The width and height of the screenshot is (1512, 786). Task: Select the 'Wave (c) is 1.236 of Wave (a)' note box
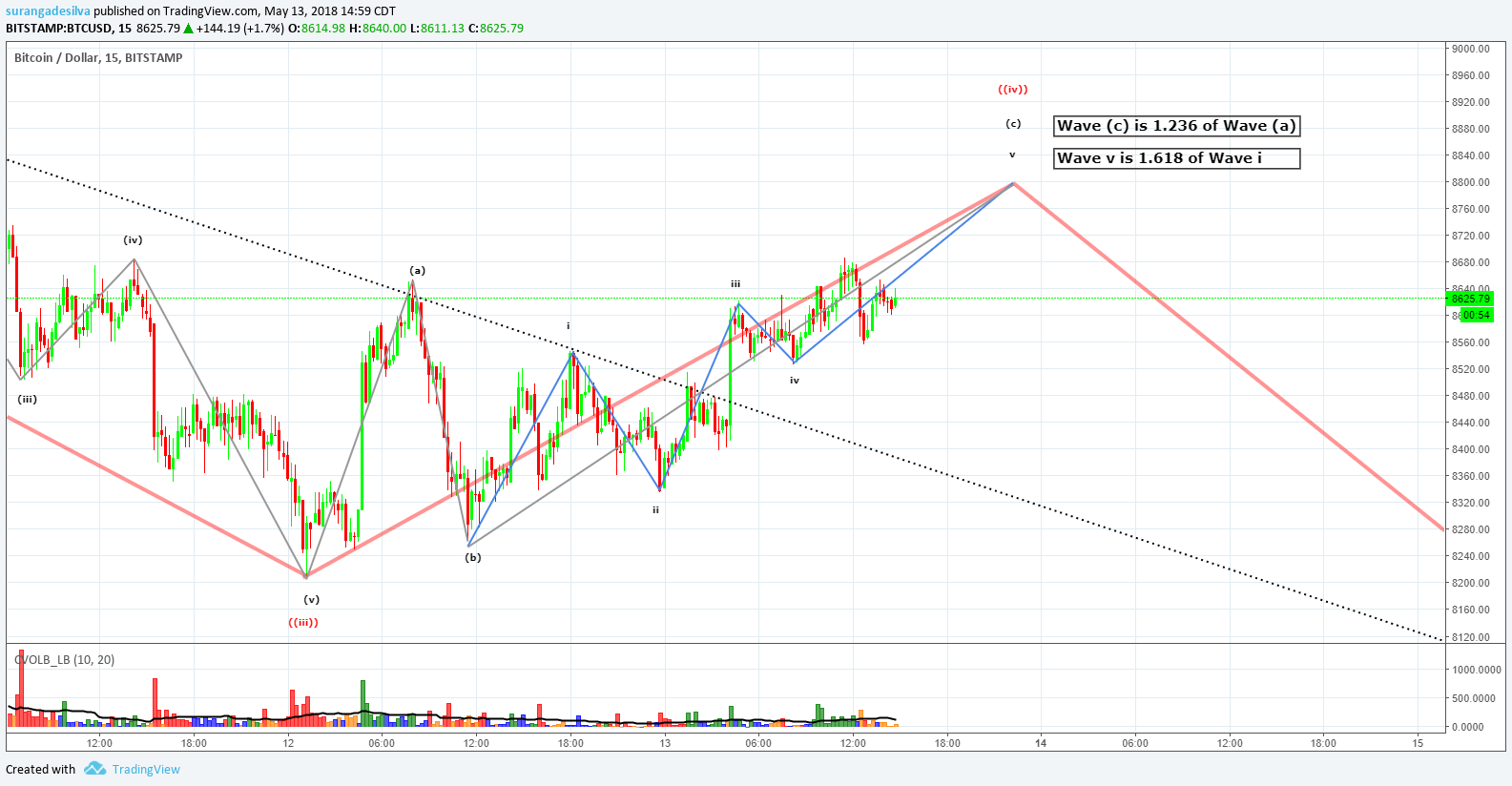coord(1177,126)
